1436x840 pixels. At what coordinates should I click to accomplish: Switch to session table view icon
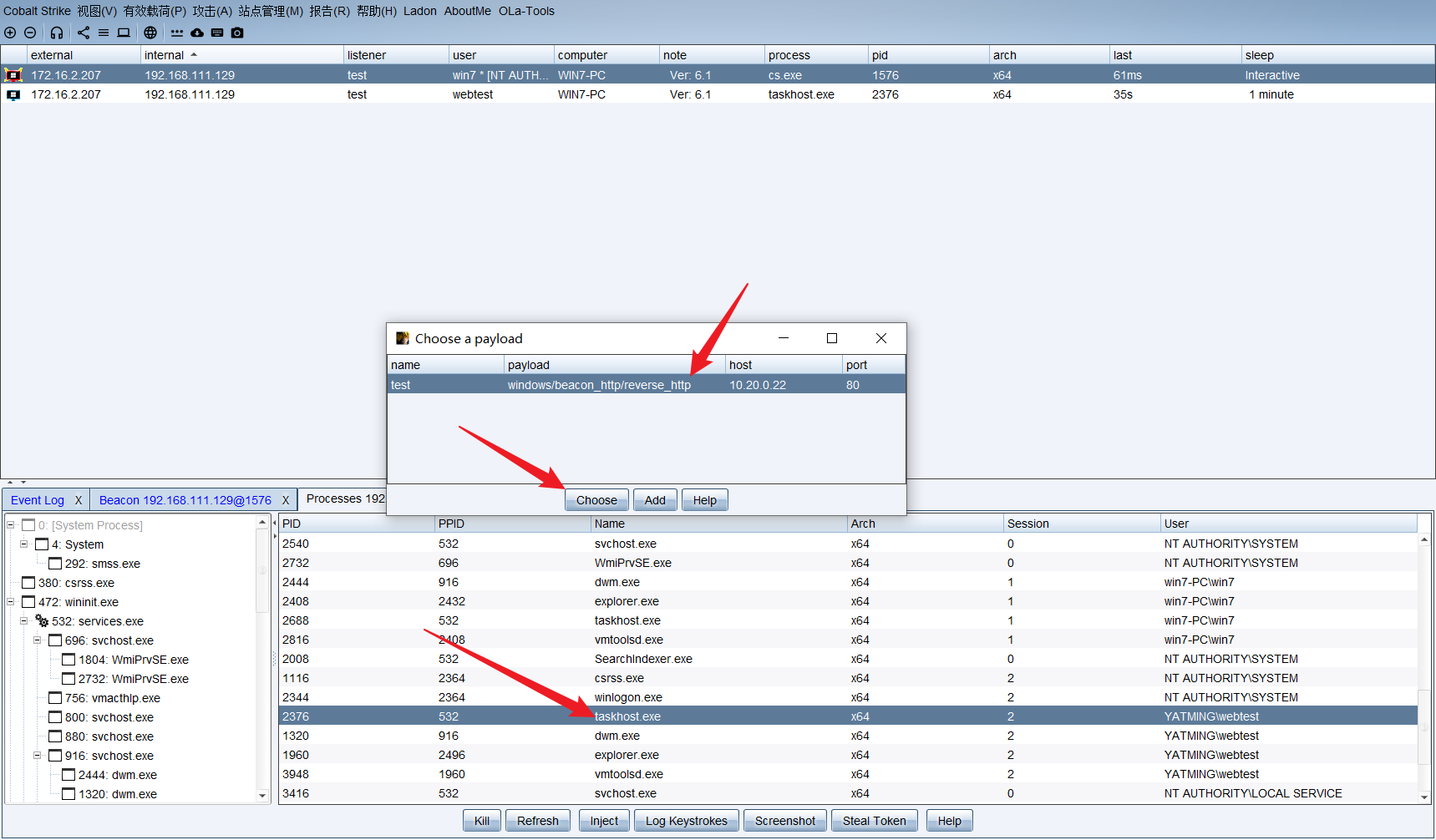104,33
